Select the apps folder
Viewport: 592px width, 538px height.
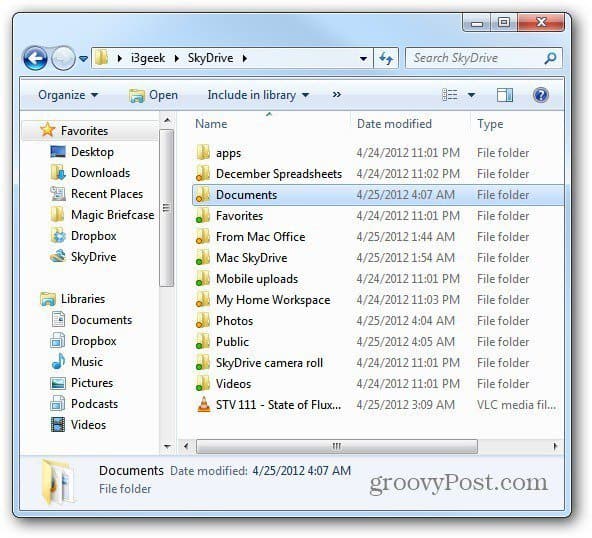378,153
